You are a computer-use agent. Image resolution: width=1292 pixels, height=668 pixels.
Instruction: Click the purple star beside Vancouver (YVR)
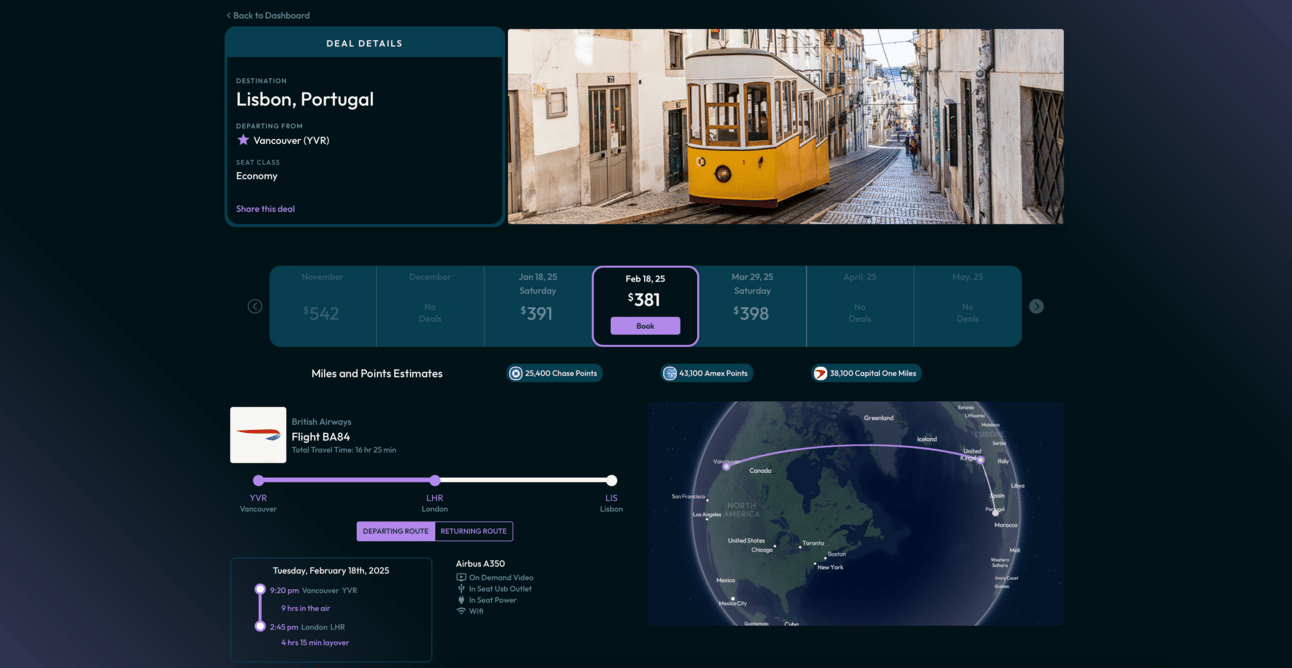pyautogui.click(x=243, y=140)
